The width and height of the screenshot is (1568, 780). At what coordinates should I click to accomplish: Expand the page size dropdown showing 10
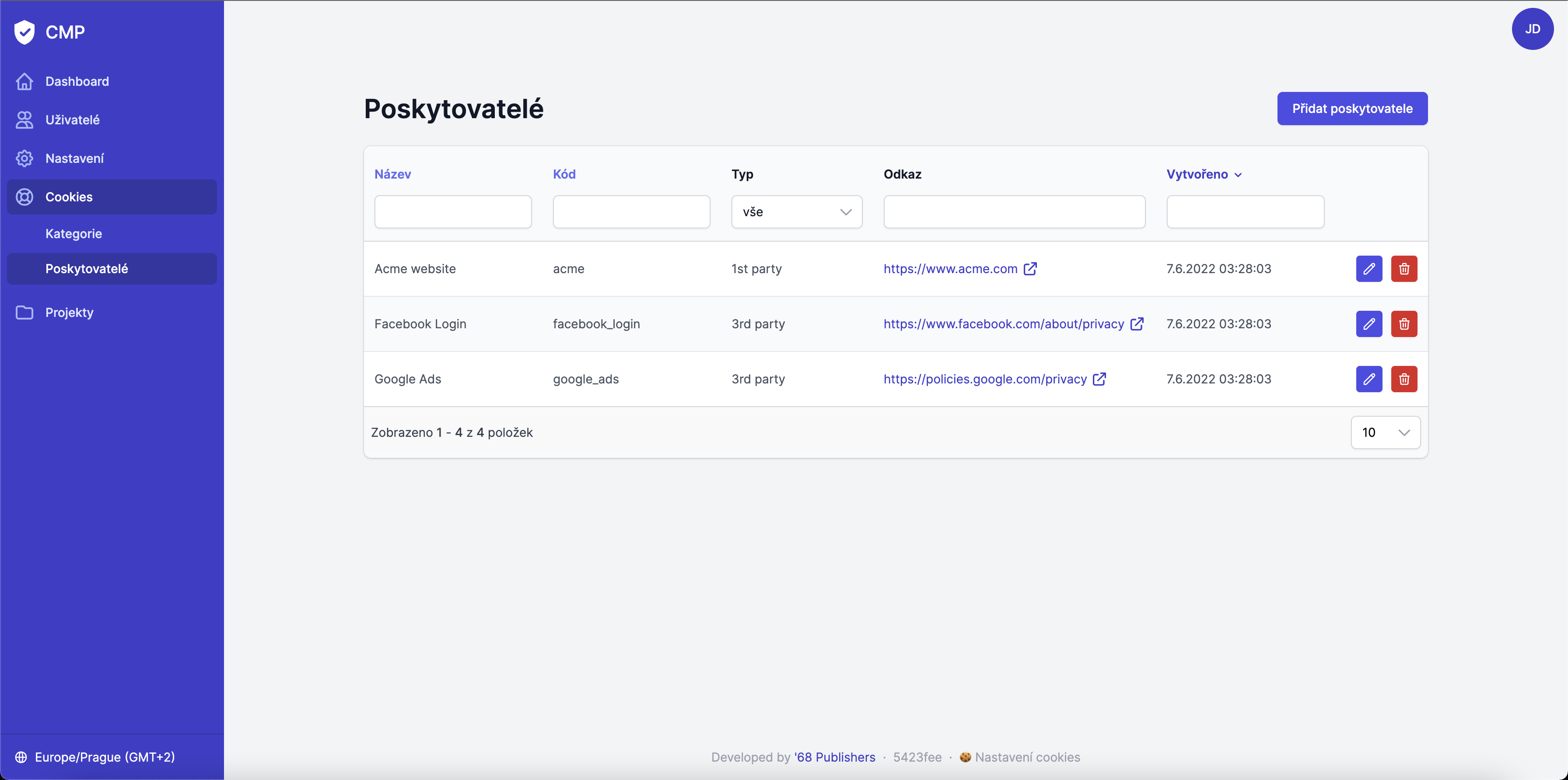[1386, 432]
